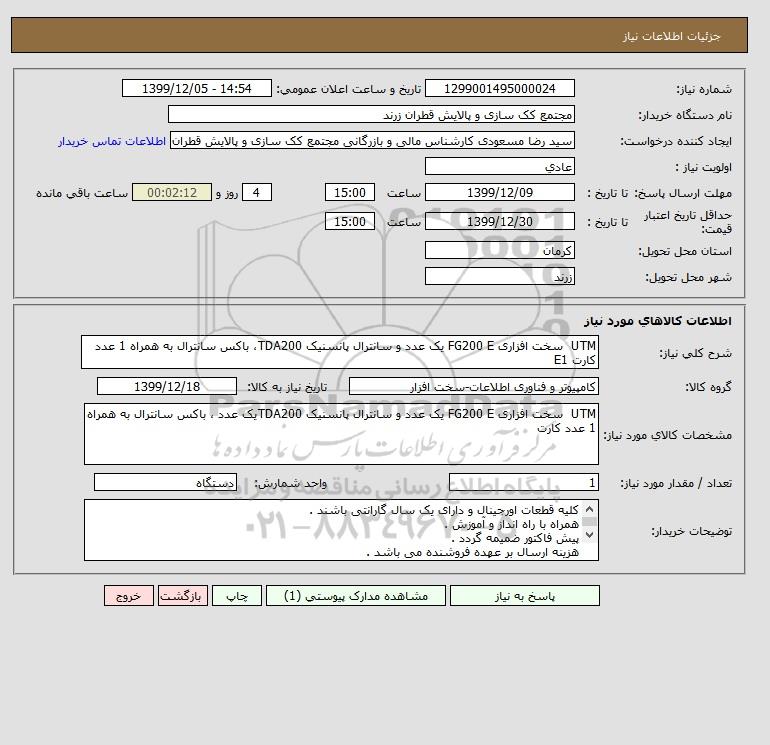This screenshot has height=745, width=770.
Task: Click the توضیحات خریدار label
Action: tap(691, 531)
